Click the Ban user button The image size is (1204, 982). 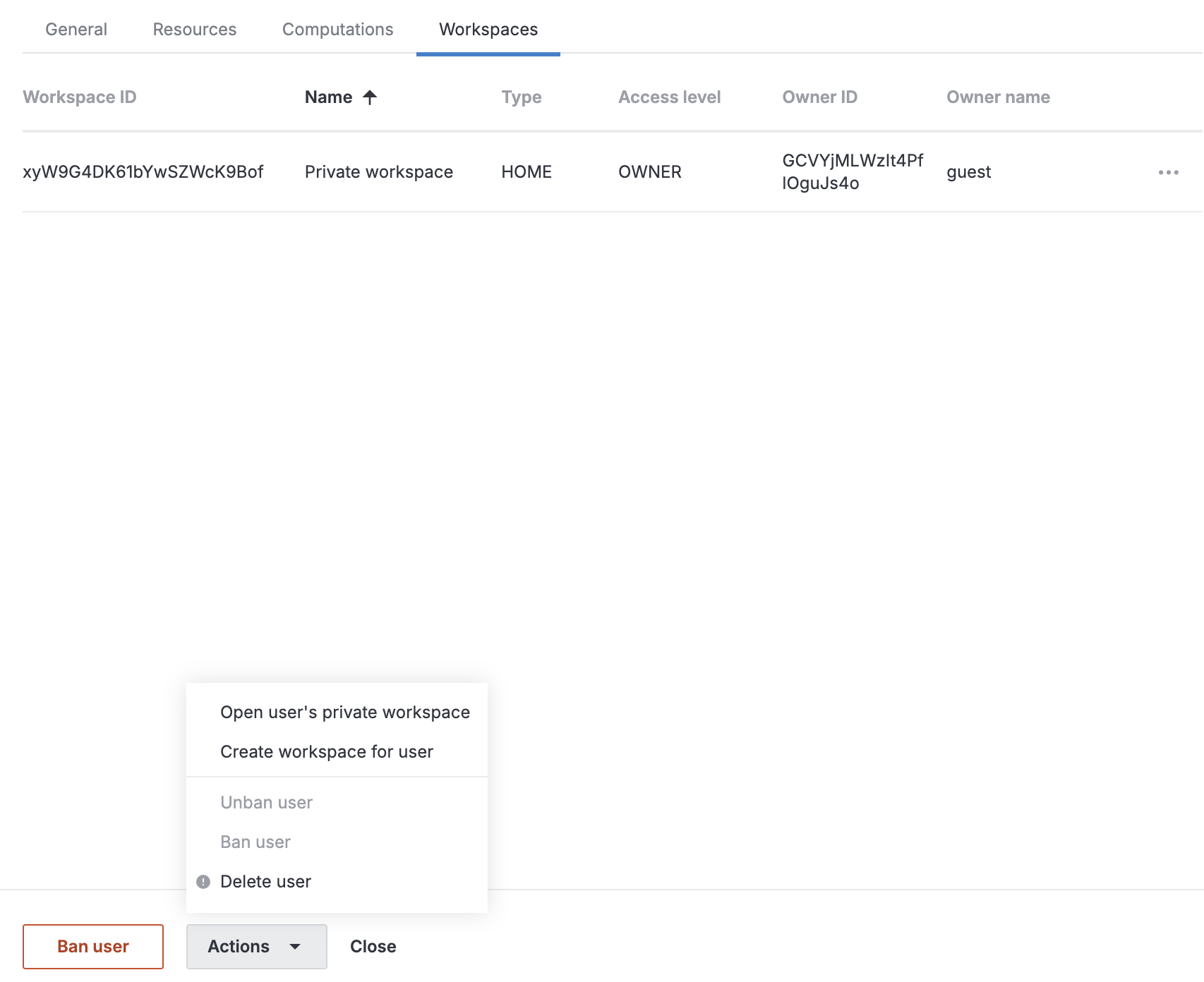pos(92,946)
